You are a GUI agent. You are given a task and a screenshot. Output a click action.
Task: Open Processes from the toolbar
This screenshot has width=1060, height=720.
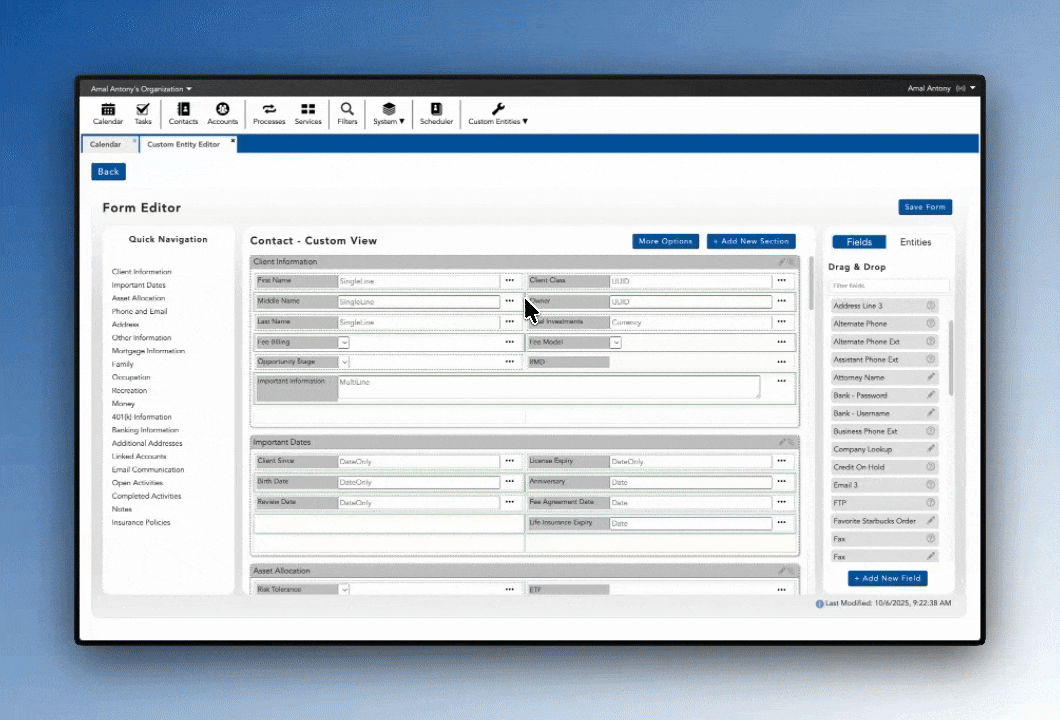coord(268,112)
